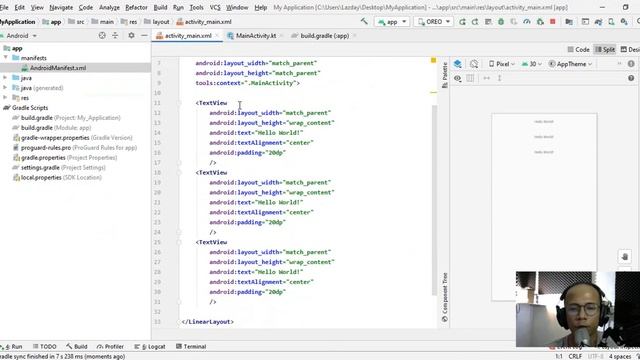Click the Orientation for Preview icon
This screenshot has height=360, width=640.
coord(474,64)
